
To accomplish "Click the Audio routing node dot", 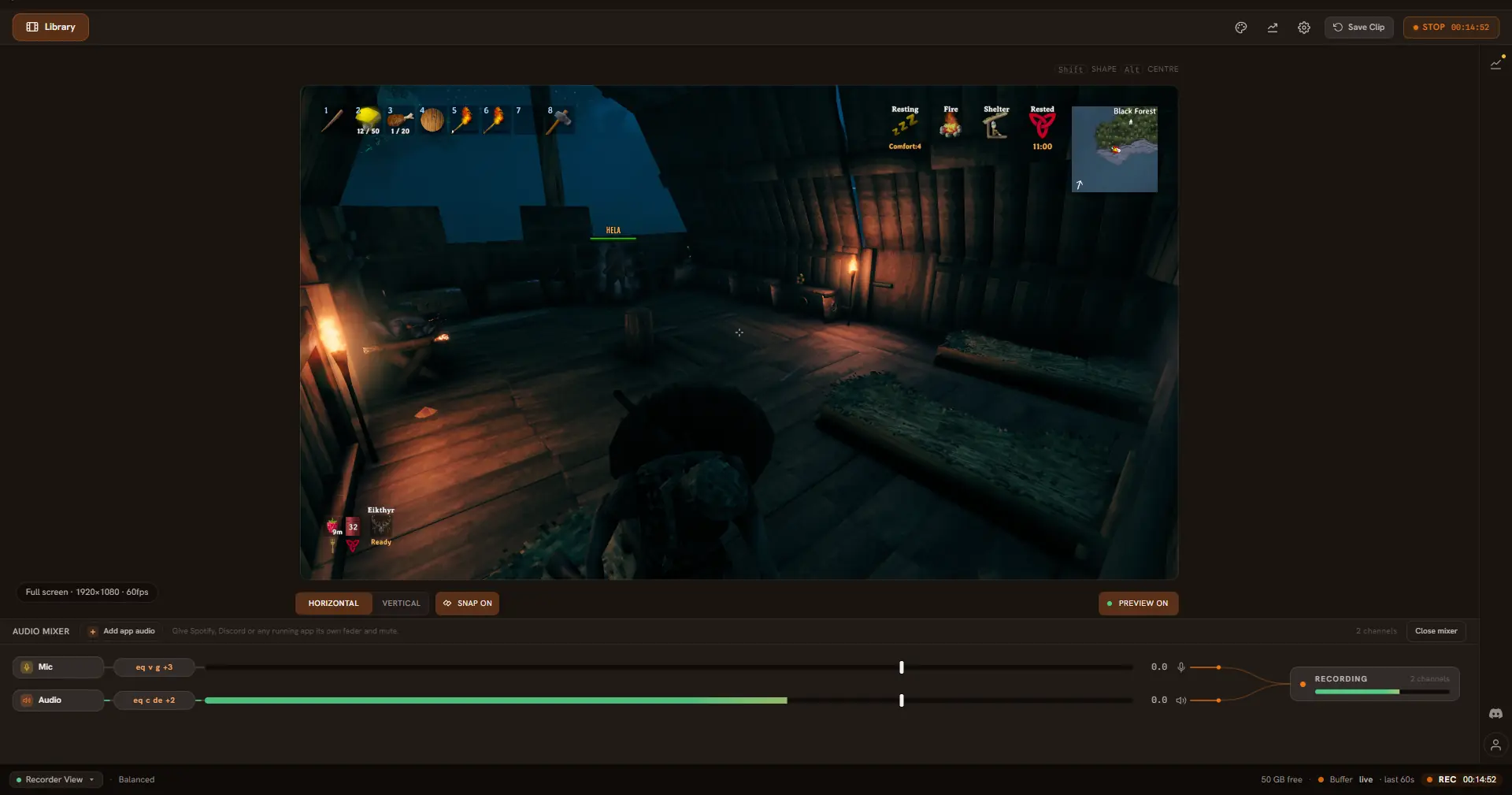I will pyautogui.click(x=1218, y=700).
